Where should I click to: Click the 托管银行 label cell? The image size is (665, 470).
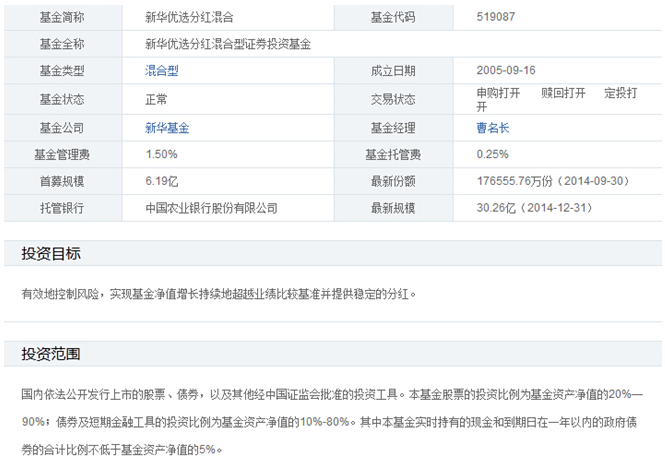tap(63, 208)
